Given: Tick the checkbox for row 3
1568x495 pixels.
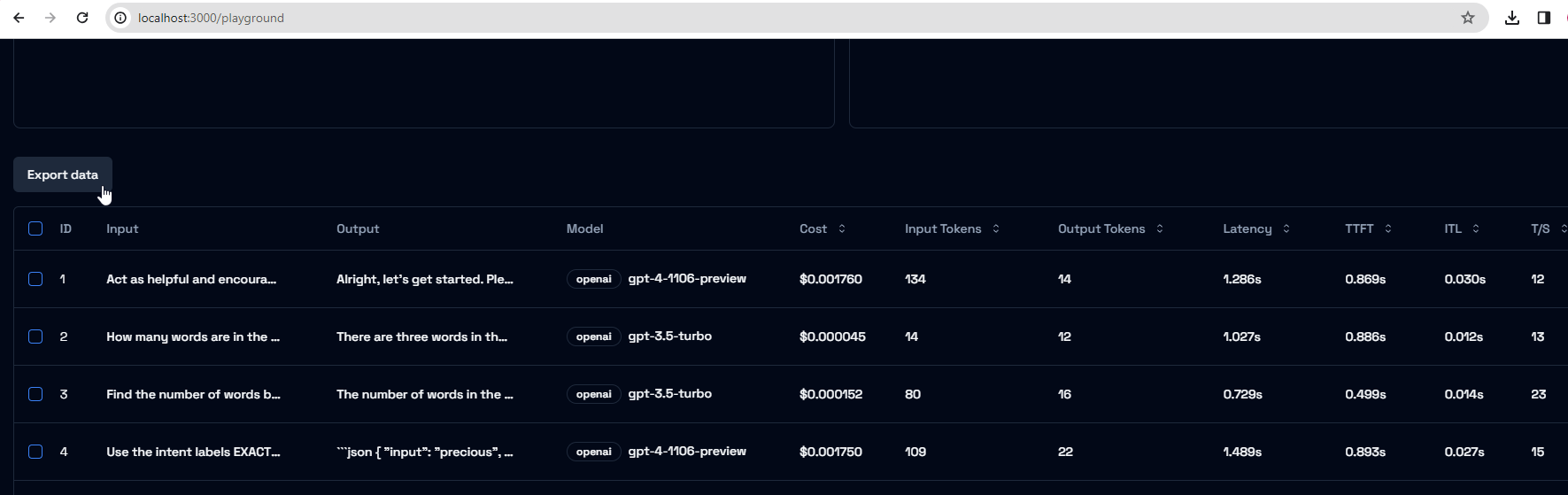Looking at the screenshot, I should [x=35, y=394].
